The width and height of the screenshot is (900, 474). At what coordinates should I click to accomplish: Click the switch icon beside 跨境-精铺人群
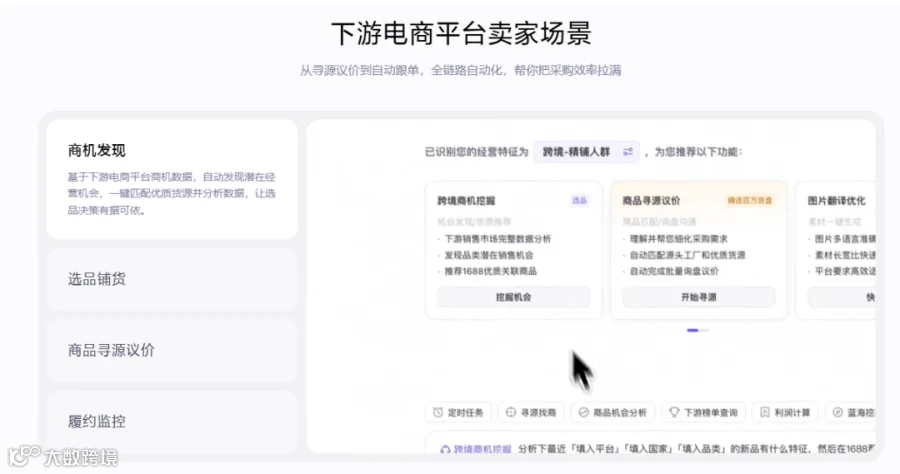(627, 152)
